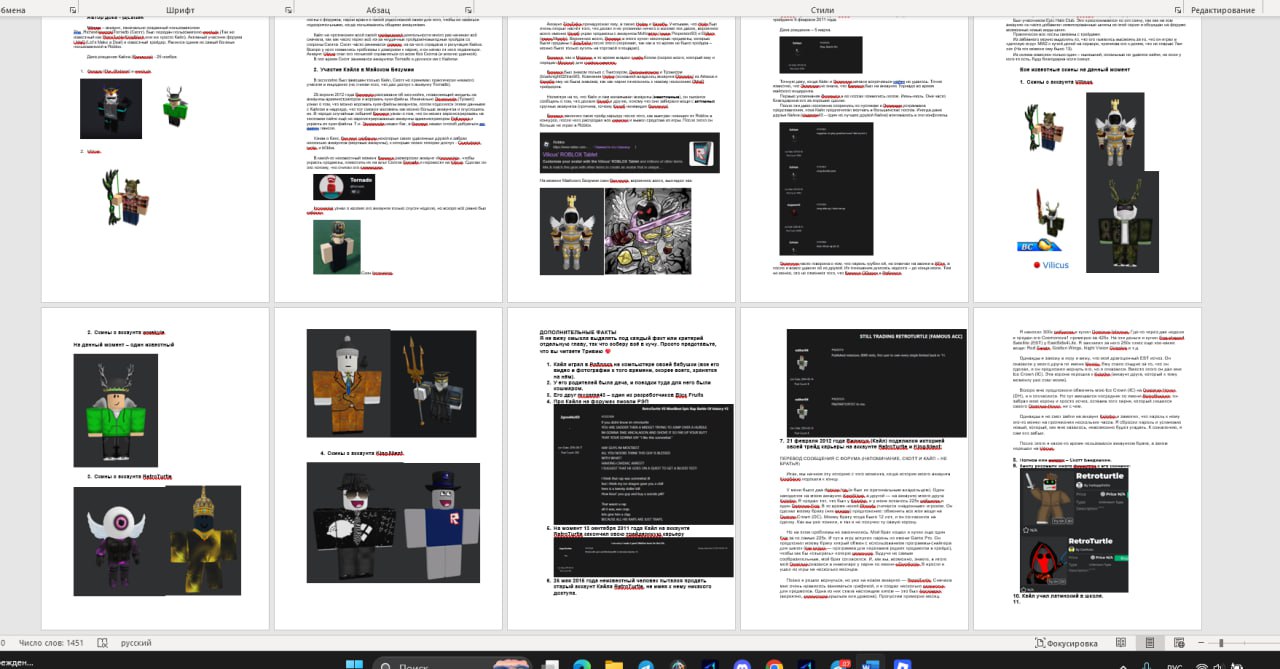Enable Focus mode 'Фокусировка'

tap(1066, 643)
